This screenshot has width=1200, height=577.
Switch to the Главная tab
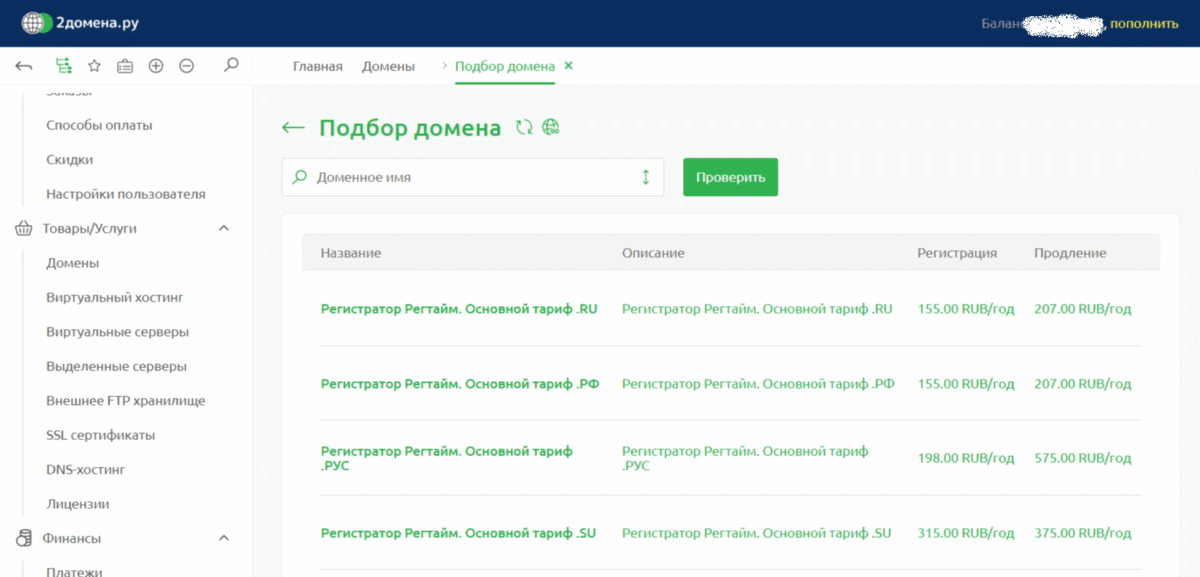(x=318, y=66)
